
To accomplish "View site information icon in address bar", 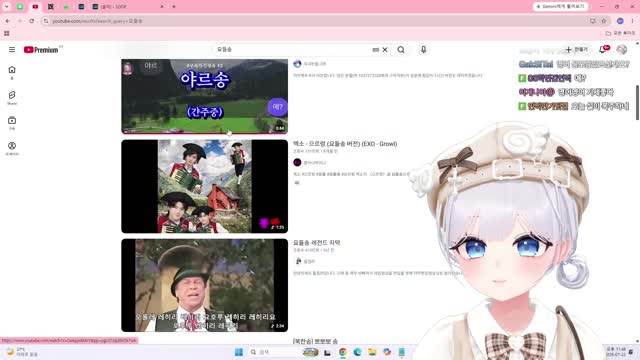I will pos(46,21).
